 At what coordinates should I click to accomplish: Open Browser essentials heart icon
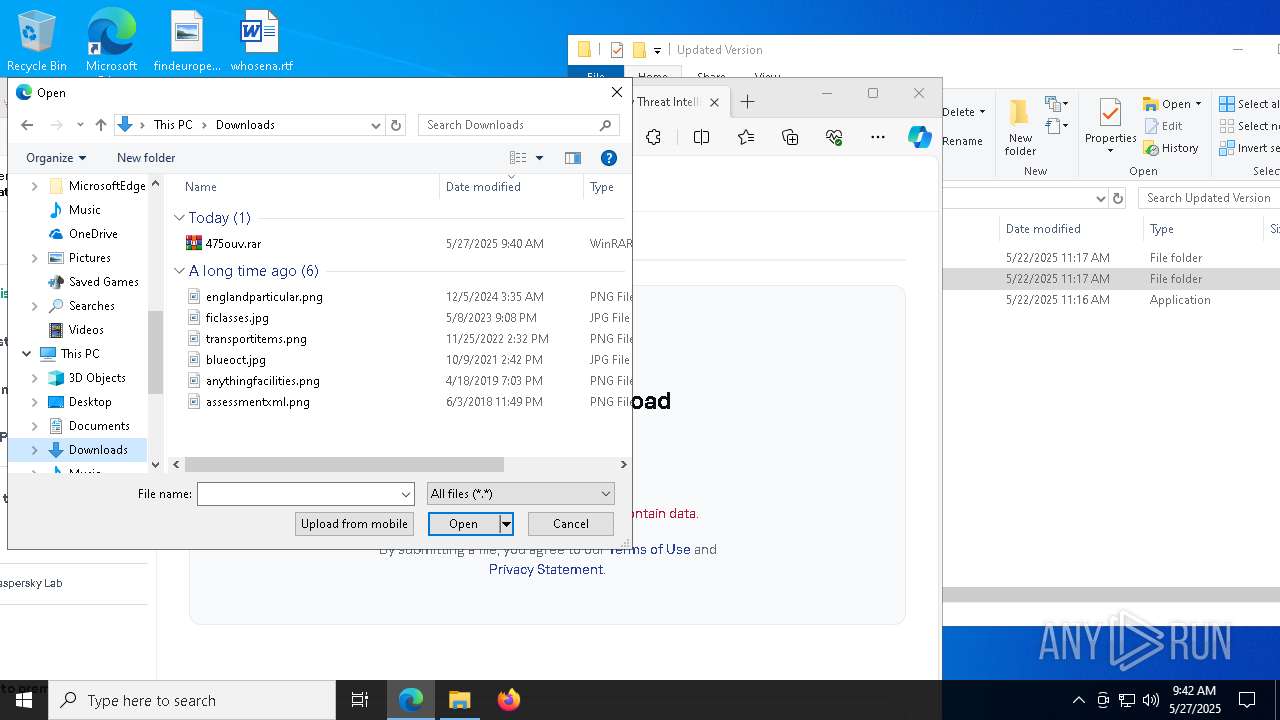pos(834,137)
